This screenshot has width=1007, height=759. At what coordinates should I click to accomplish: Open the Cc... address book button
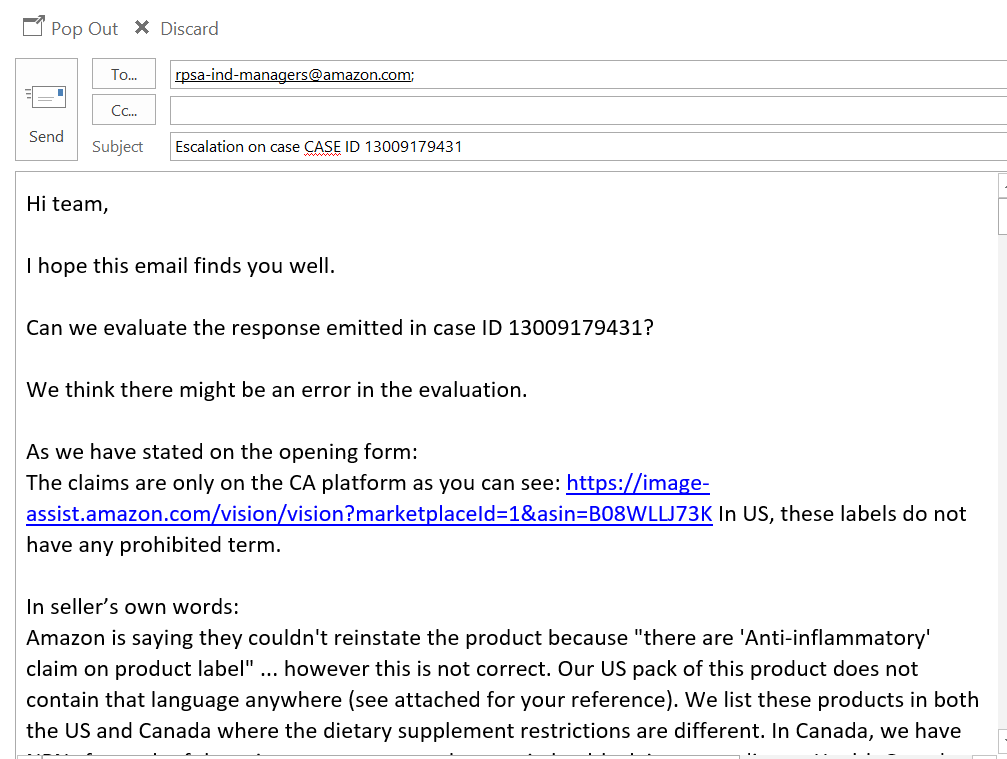(x=124, y=110)
